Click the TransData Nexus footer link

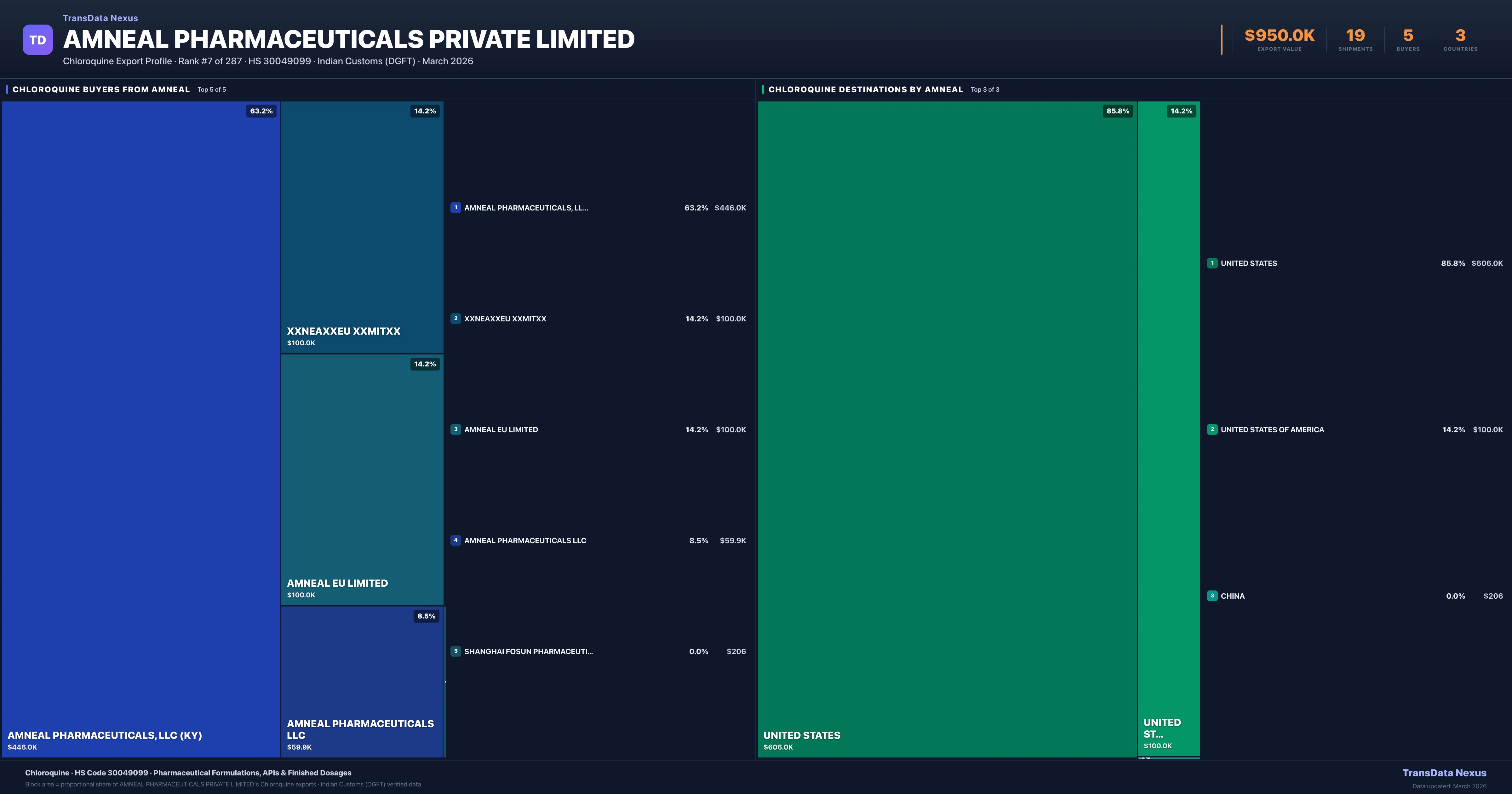(x=1444, y=773)
